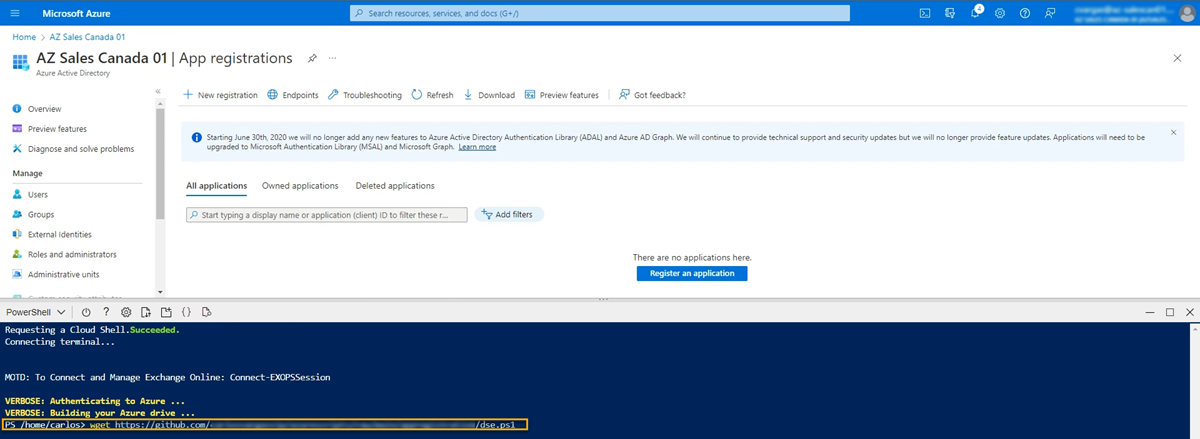1200x439 pixels.
Task: Open the Help question mark in header
Action: click(1024, 13)
